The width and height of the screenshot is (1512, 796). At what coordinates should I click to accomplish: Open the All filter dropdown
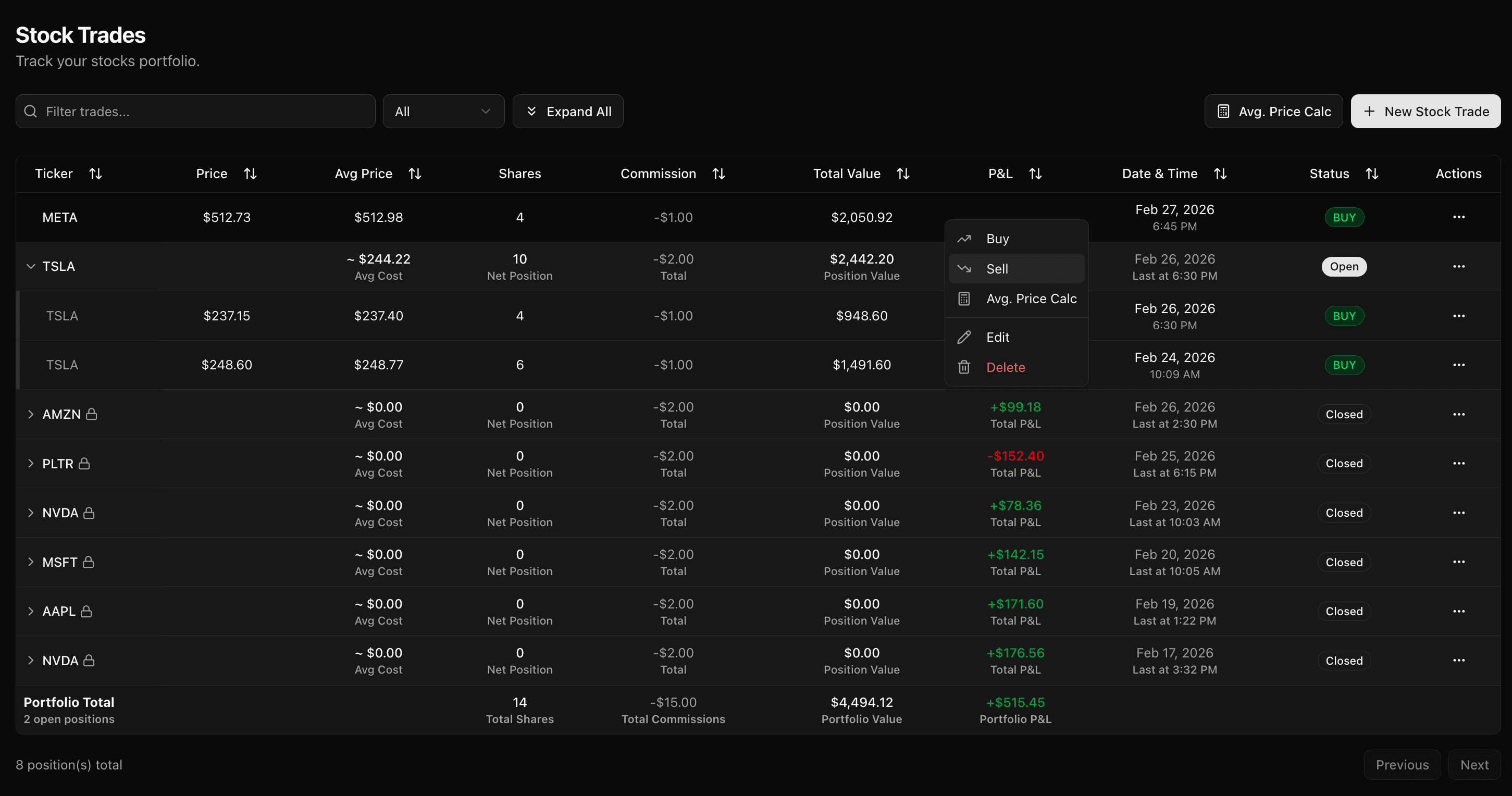pyautogui.click(x=443, y=111)
